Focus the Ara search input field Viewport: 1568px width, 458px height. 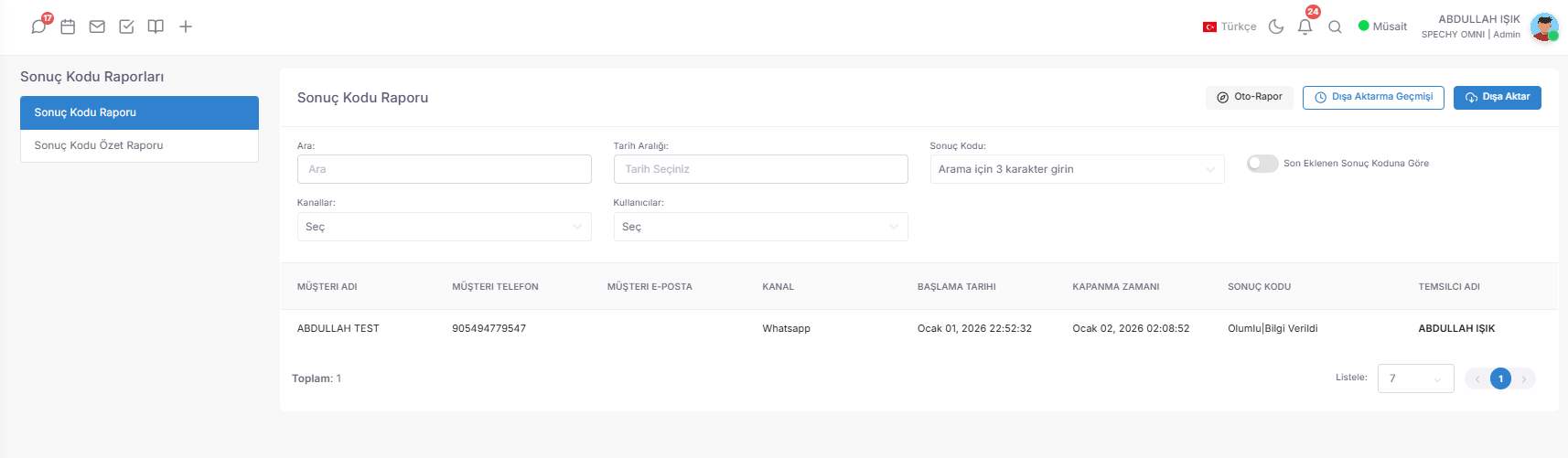pos(445,169)
